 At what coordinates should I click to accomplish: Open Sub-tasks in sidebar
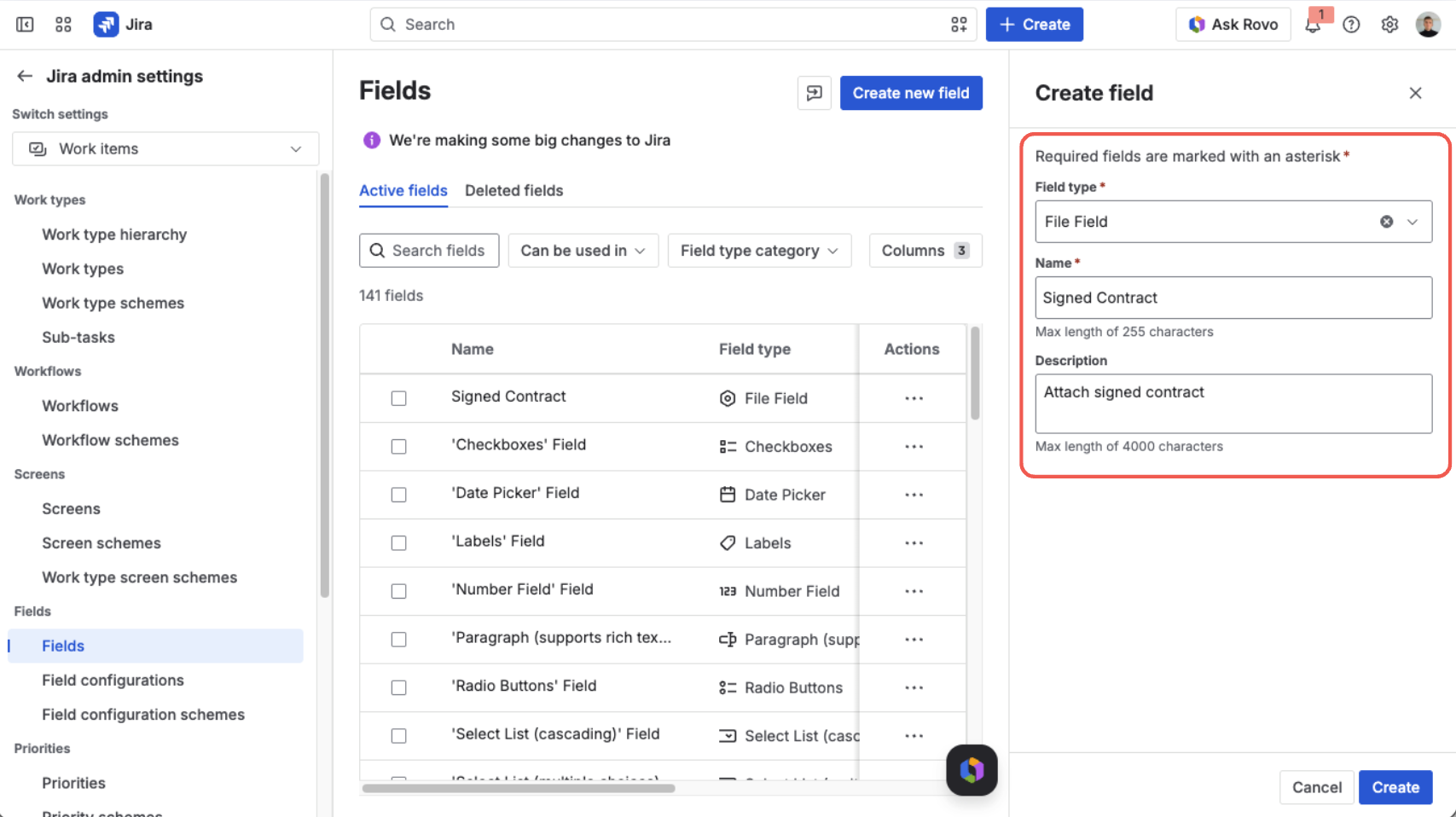point(78,337)
